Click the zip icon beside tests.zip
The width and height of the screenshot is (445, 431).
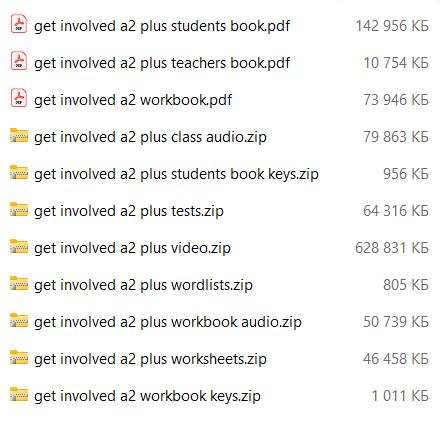tap(19, 209)
